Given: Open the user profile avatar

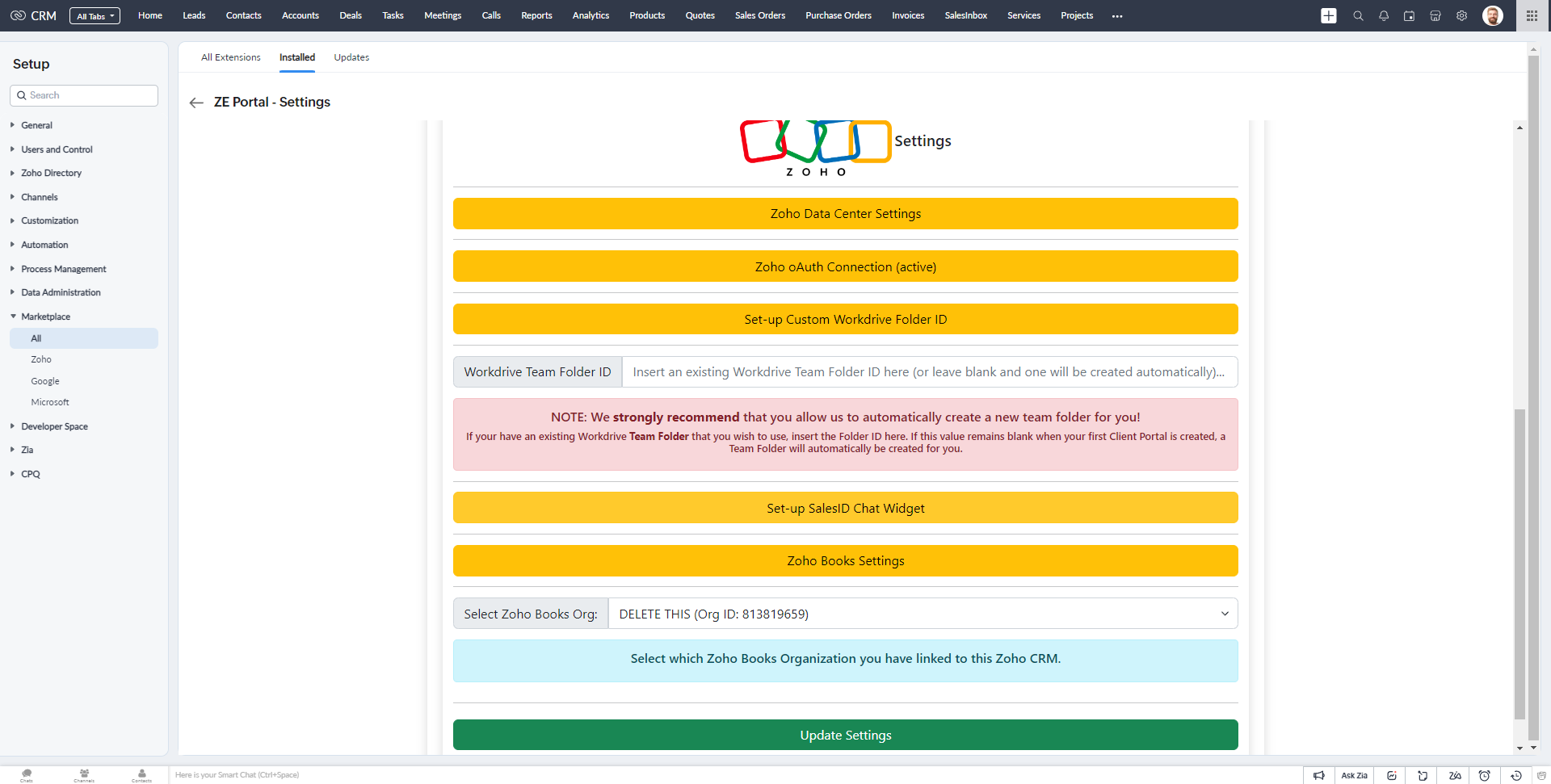Looking at the screenshot, I should click(x=1493, y=16).
